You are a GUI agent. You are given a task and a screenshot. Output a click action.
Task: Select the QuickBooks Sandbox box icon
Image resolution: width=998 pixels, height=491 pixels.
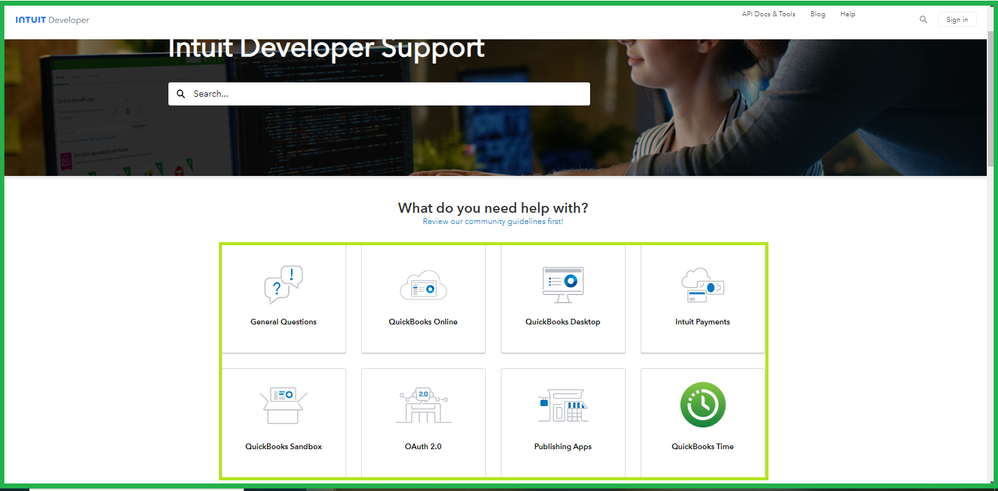pos(283,405)
